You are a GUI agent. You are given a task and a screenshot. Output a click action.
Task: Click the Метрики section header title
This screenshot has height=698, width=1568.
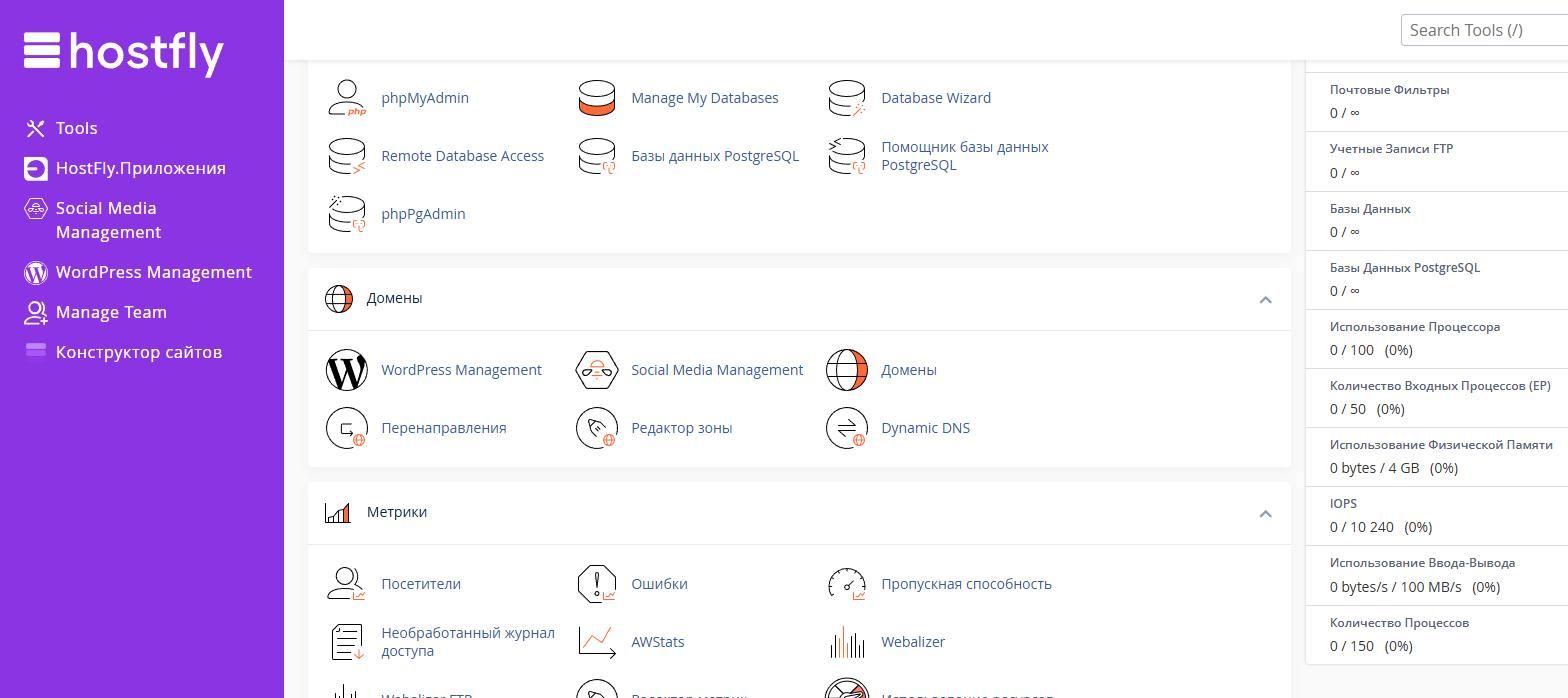pos(396,512)
